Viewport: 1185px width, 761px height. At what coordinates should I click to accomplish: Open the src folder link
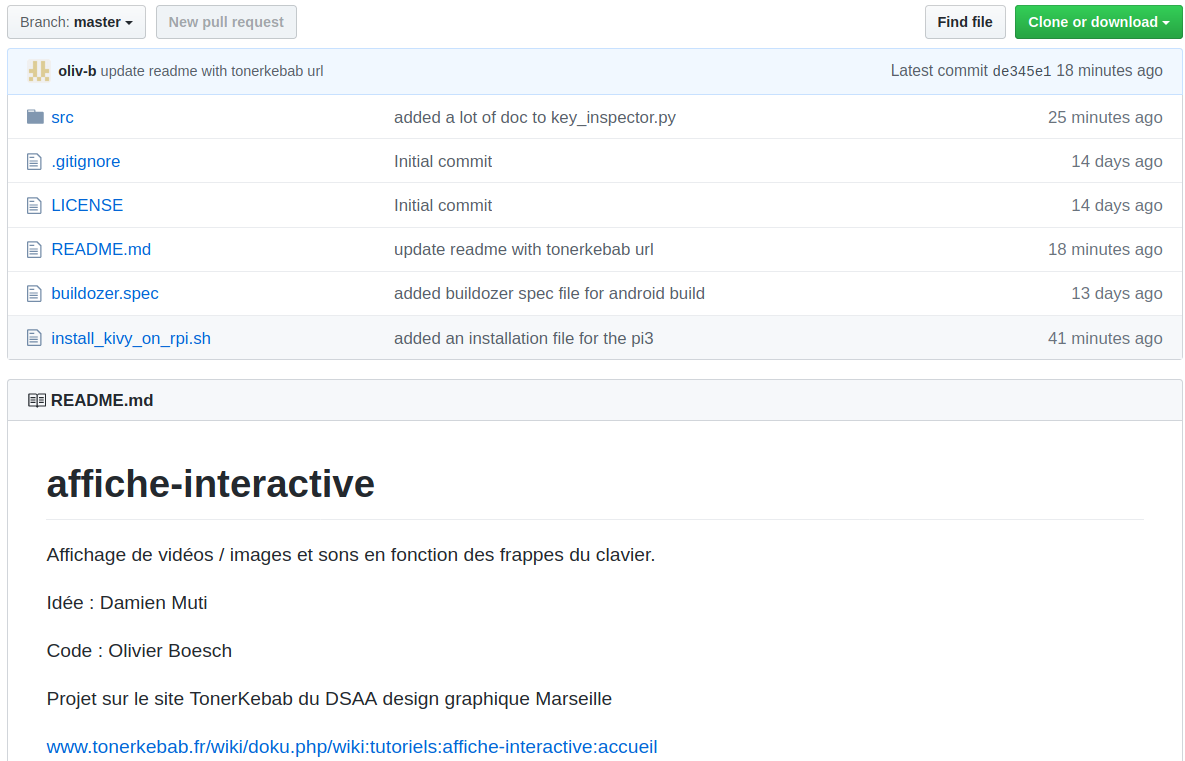pos(62,117)
